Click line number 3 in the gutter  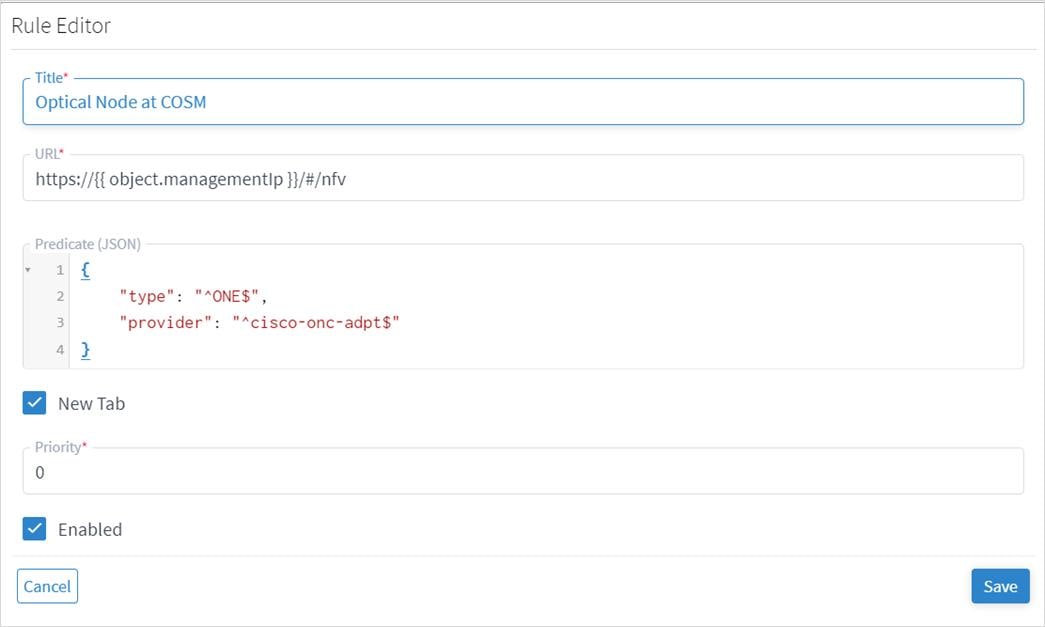60,323
